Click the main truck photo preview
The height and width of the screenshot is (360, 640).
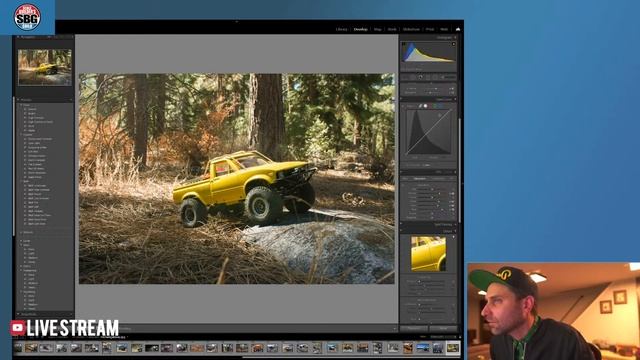(237, 179)
